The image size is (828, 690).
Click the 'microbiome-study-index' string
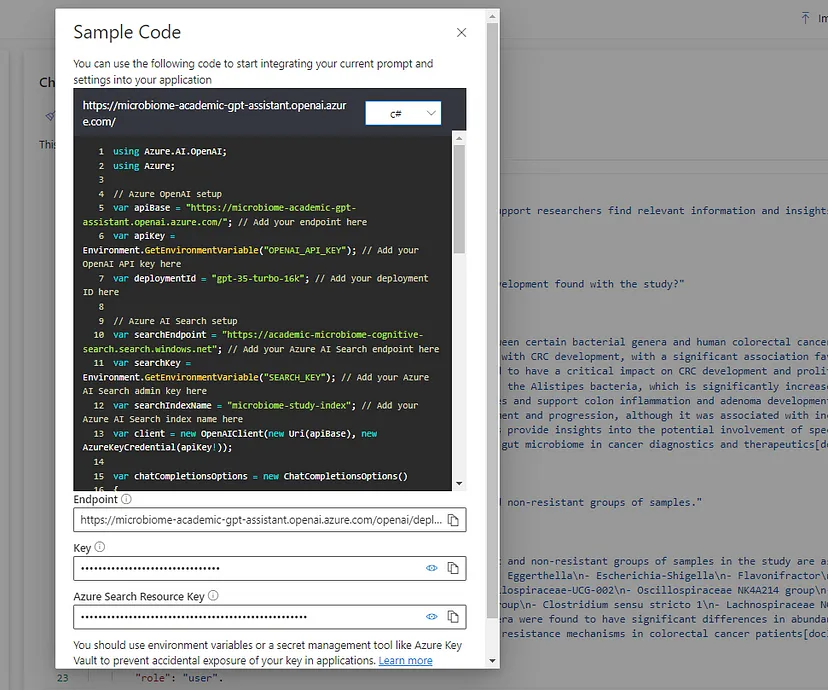tap(289, 405)
